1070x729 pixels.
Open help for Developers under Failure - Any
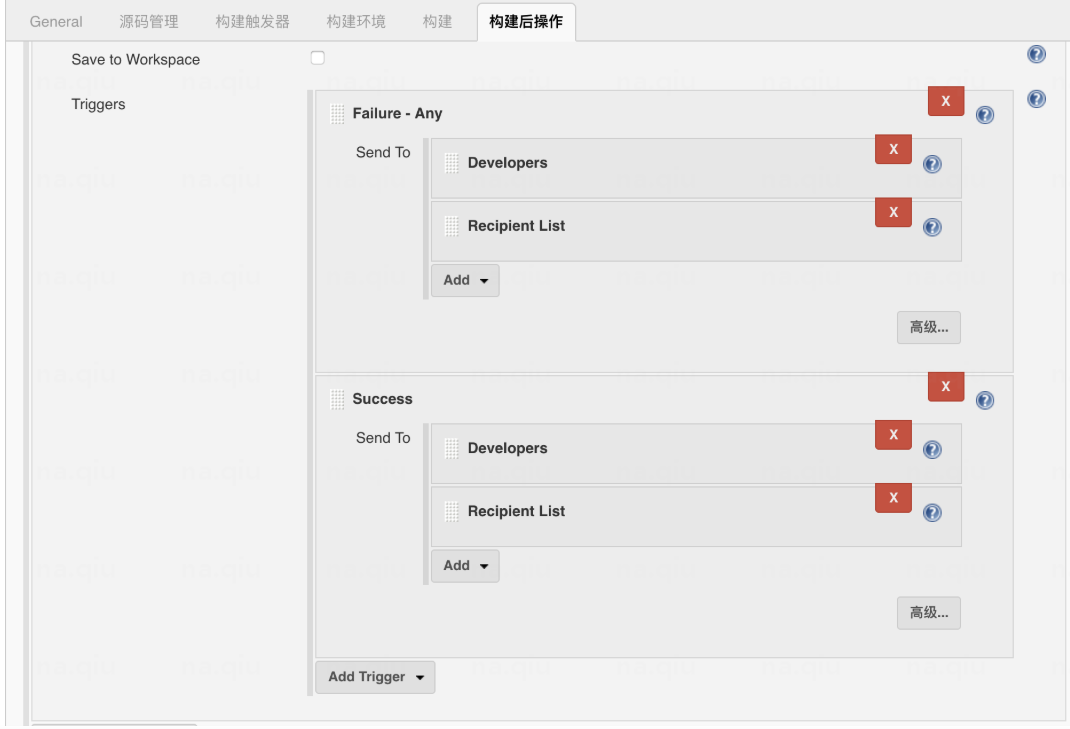[931, 164]
